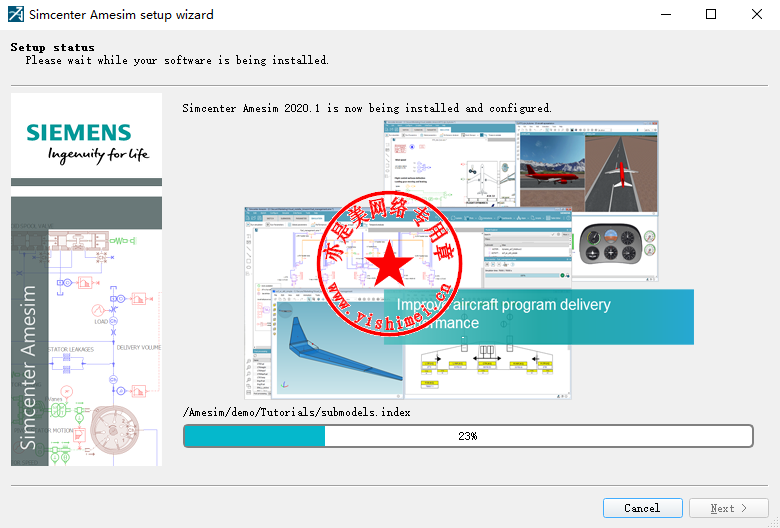Maximize the setup wizard window
780x528 pixels.
(x=711, y=14)
